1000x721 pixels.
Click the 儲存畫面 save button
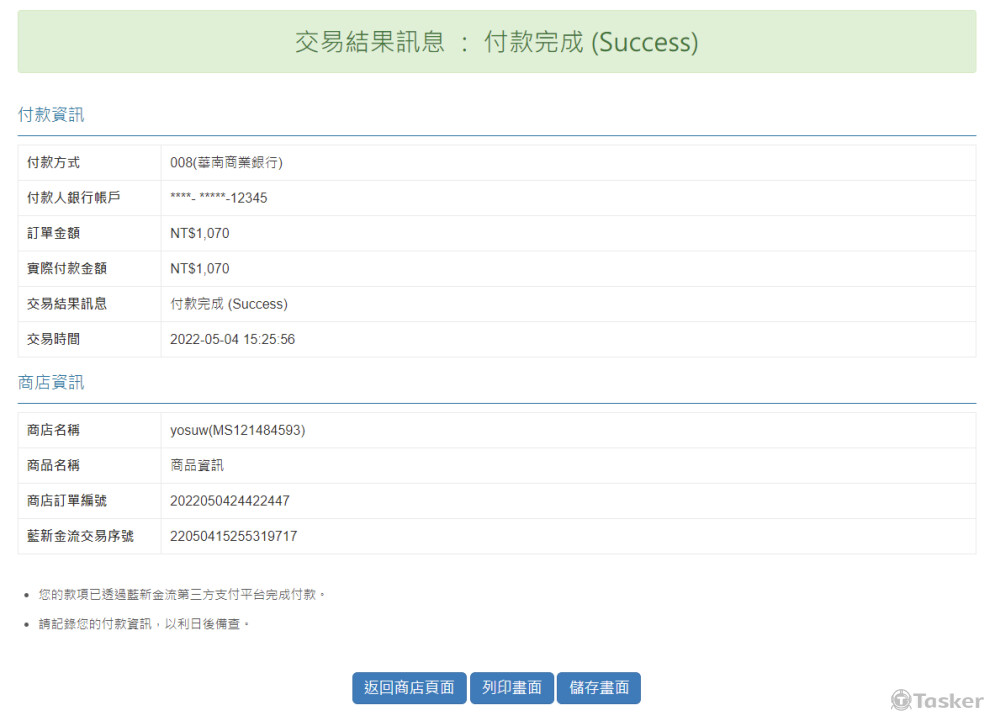[x=598, y=688]
